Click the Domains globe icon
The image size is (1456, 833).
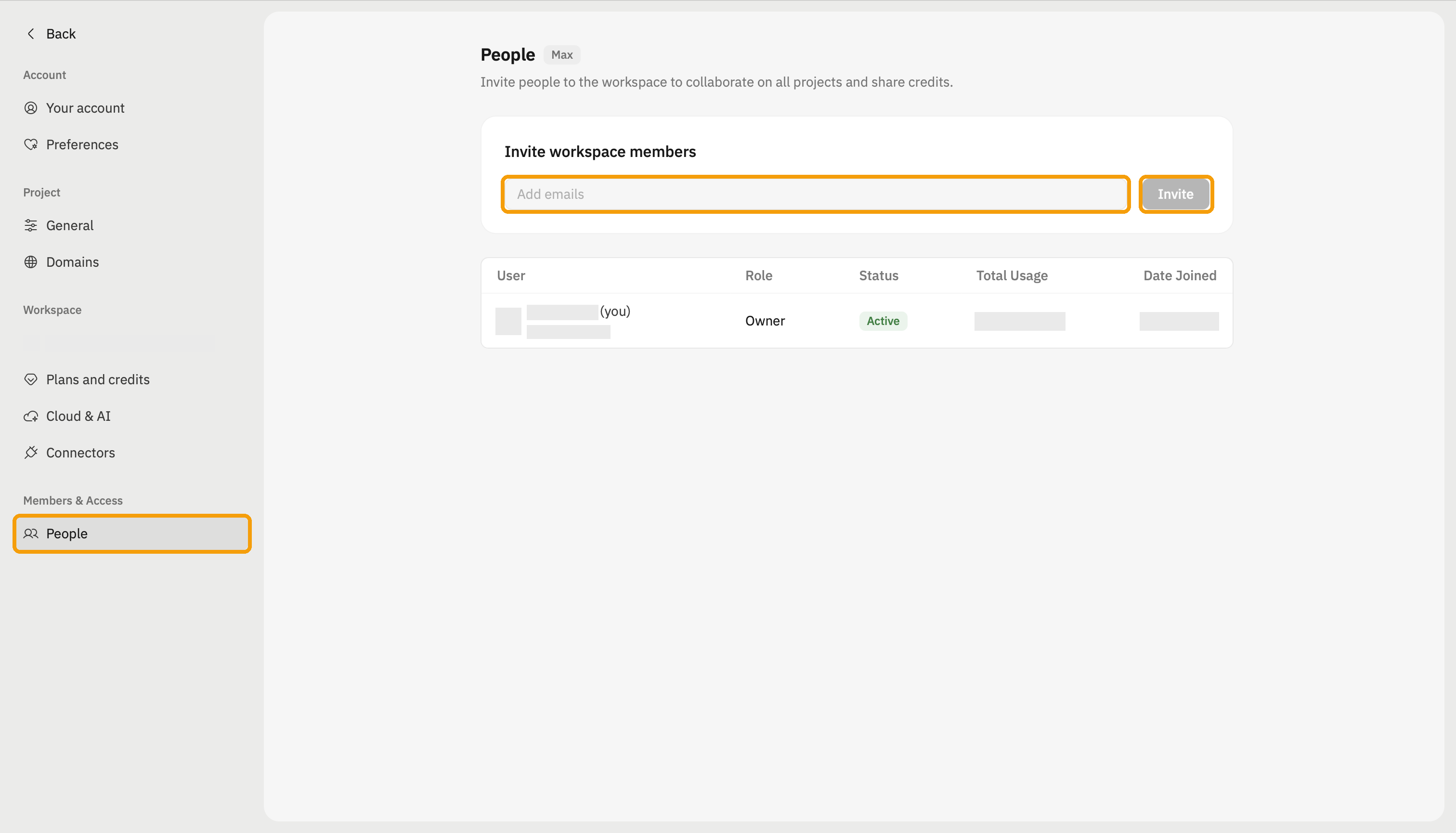tap(31, 262)
